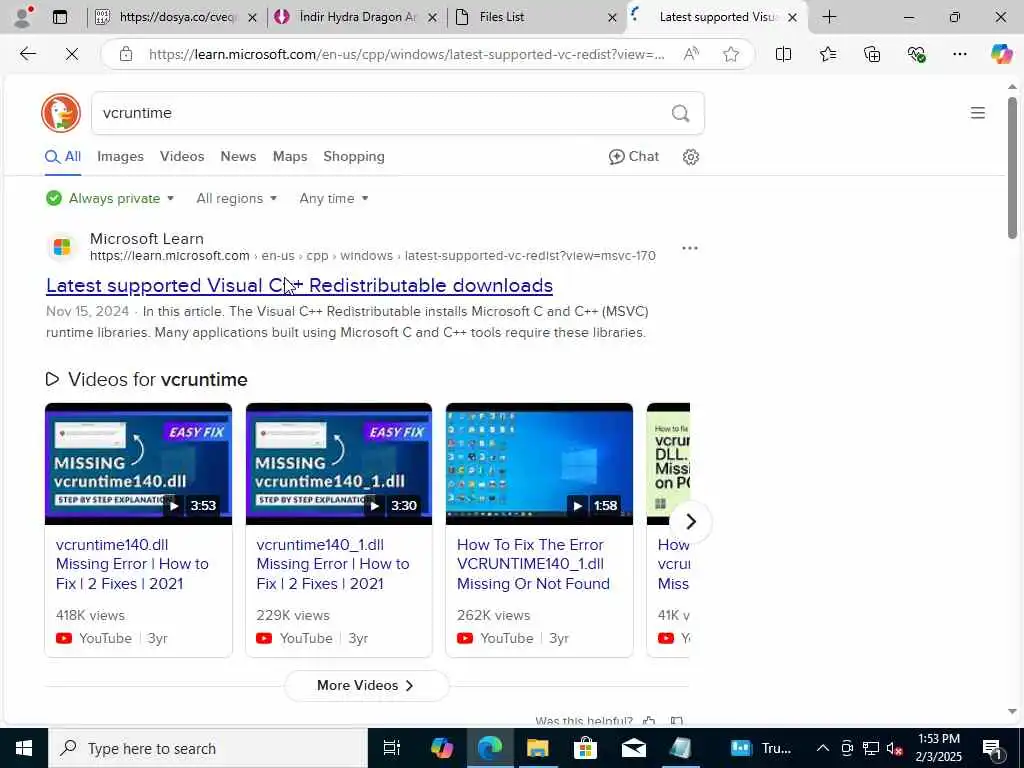Open DuckDuckGo hamburger menu

click(x=978, y=113)
